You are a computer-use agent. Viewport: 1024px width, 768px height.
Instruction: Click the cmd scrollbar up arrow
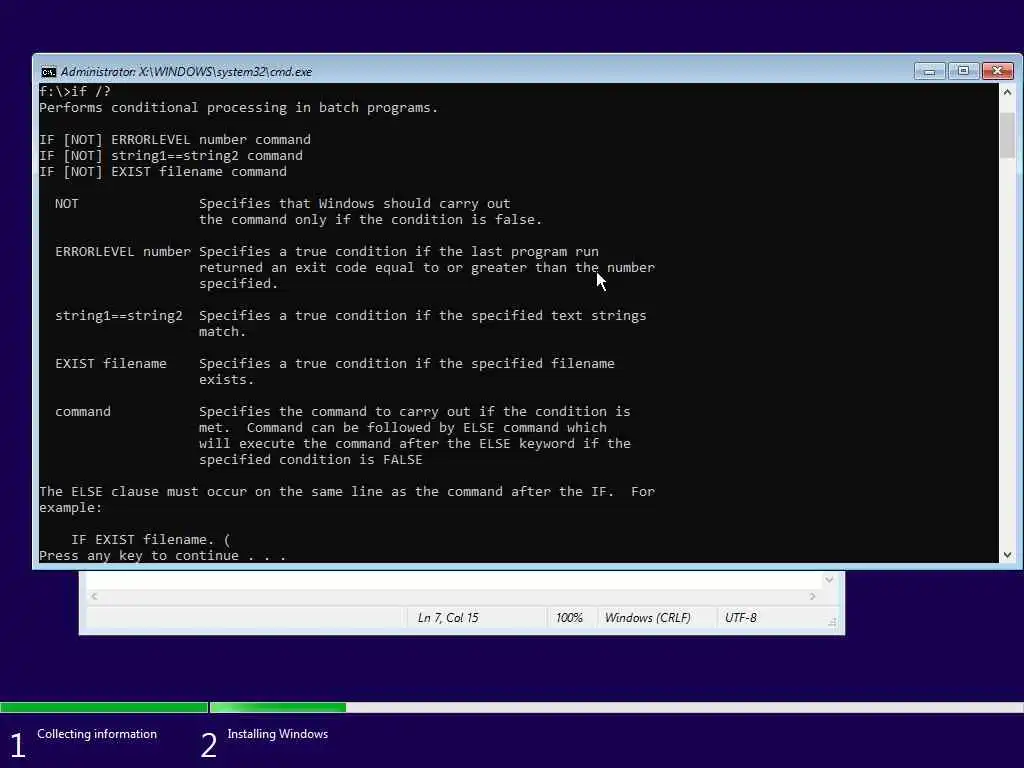coord(1007,92)
